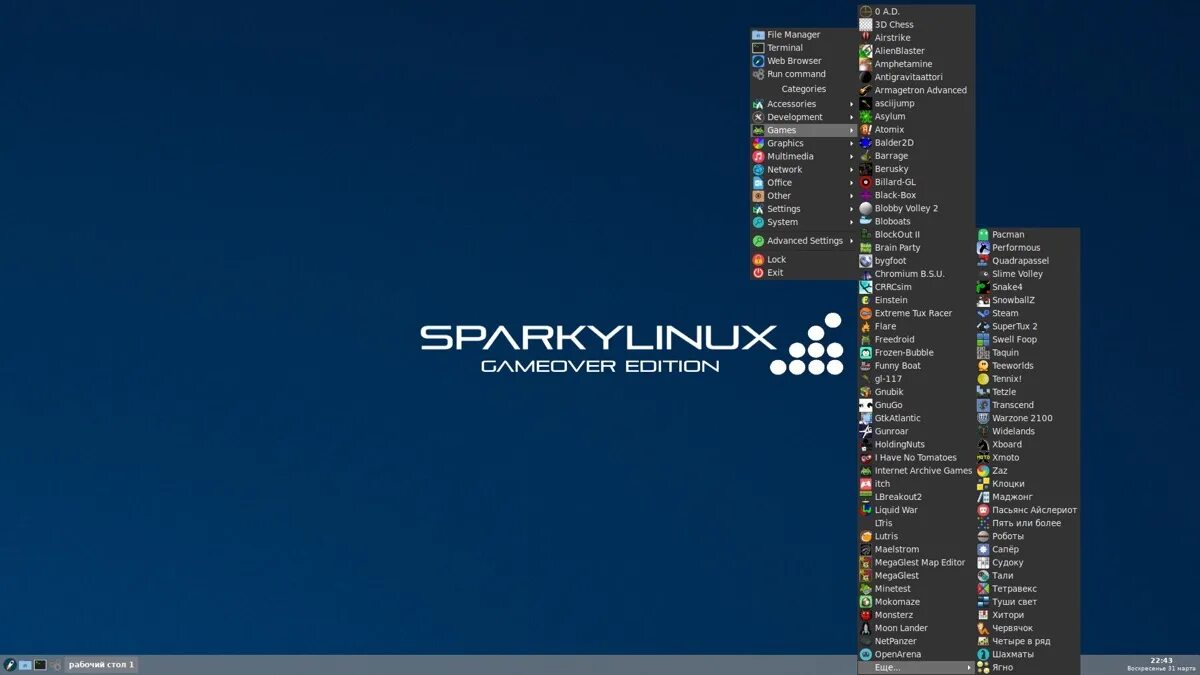Click the Extreme Tux Racer icon

tap(866, 313)
